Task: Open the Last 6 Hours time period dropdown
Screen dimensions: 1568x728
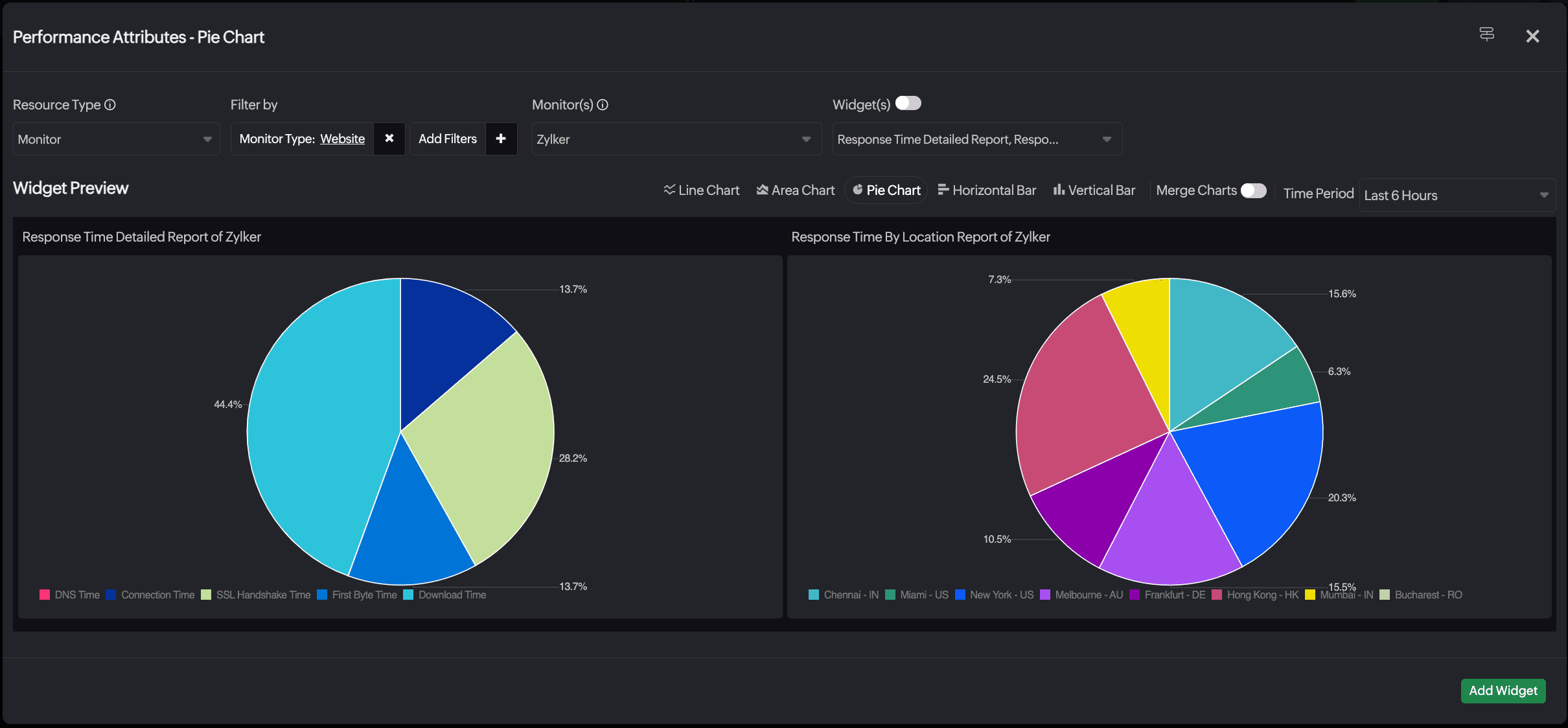Action: click(1457, 195)
